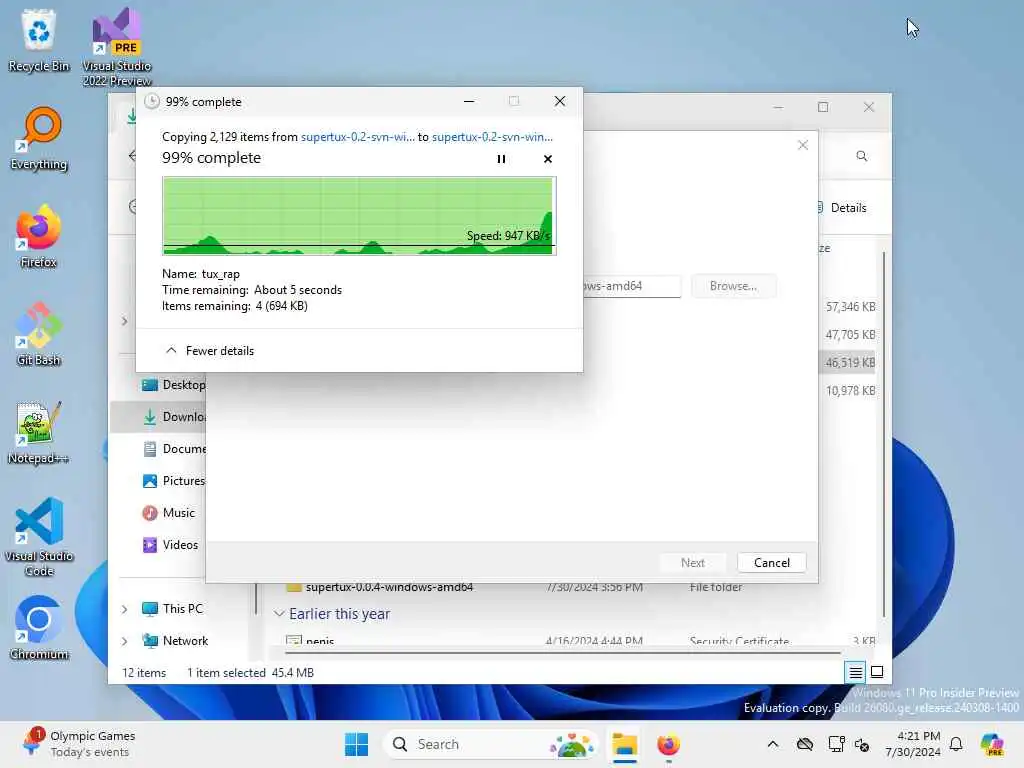Open the Olympic Games widget

tap(78, 744)
